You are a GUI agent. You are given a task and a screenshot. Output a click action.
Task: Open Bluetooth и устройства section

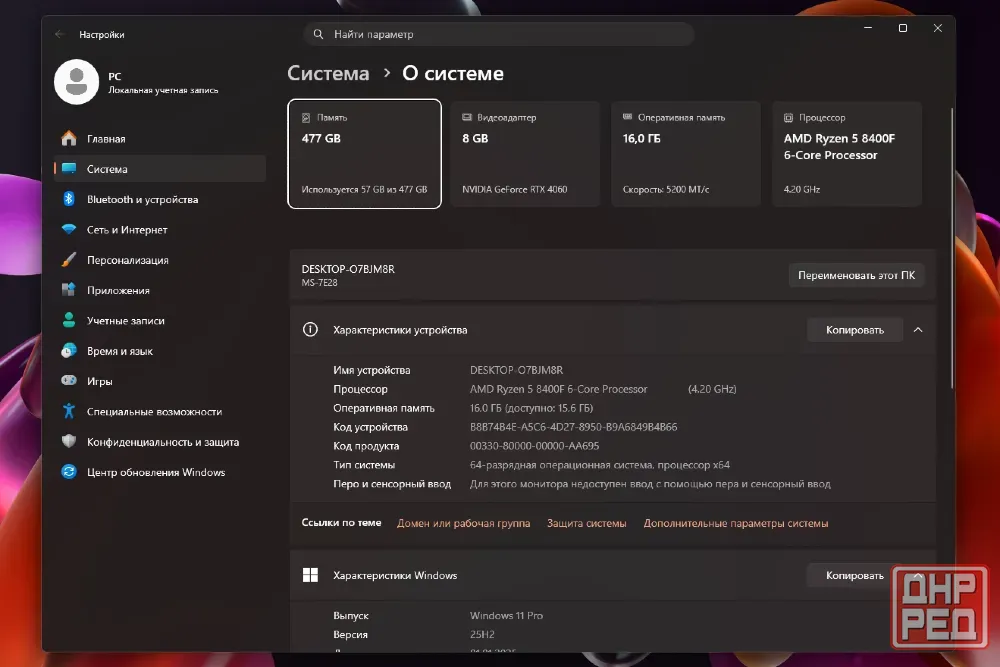coord(160,199)
